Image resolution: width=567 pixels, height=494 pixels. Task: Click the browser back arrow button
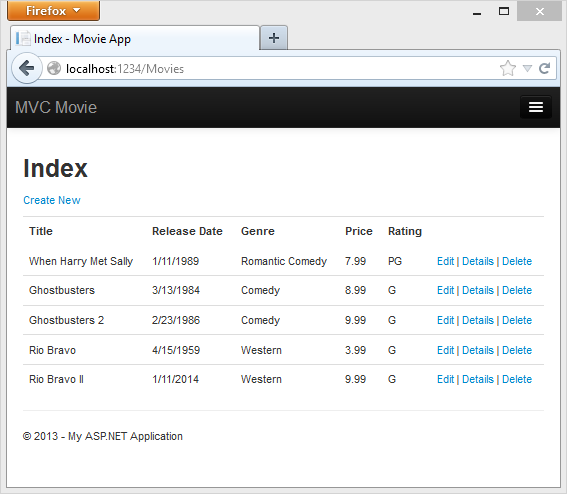tap(27, 68)
